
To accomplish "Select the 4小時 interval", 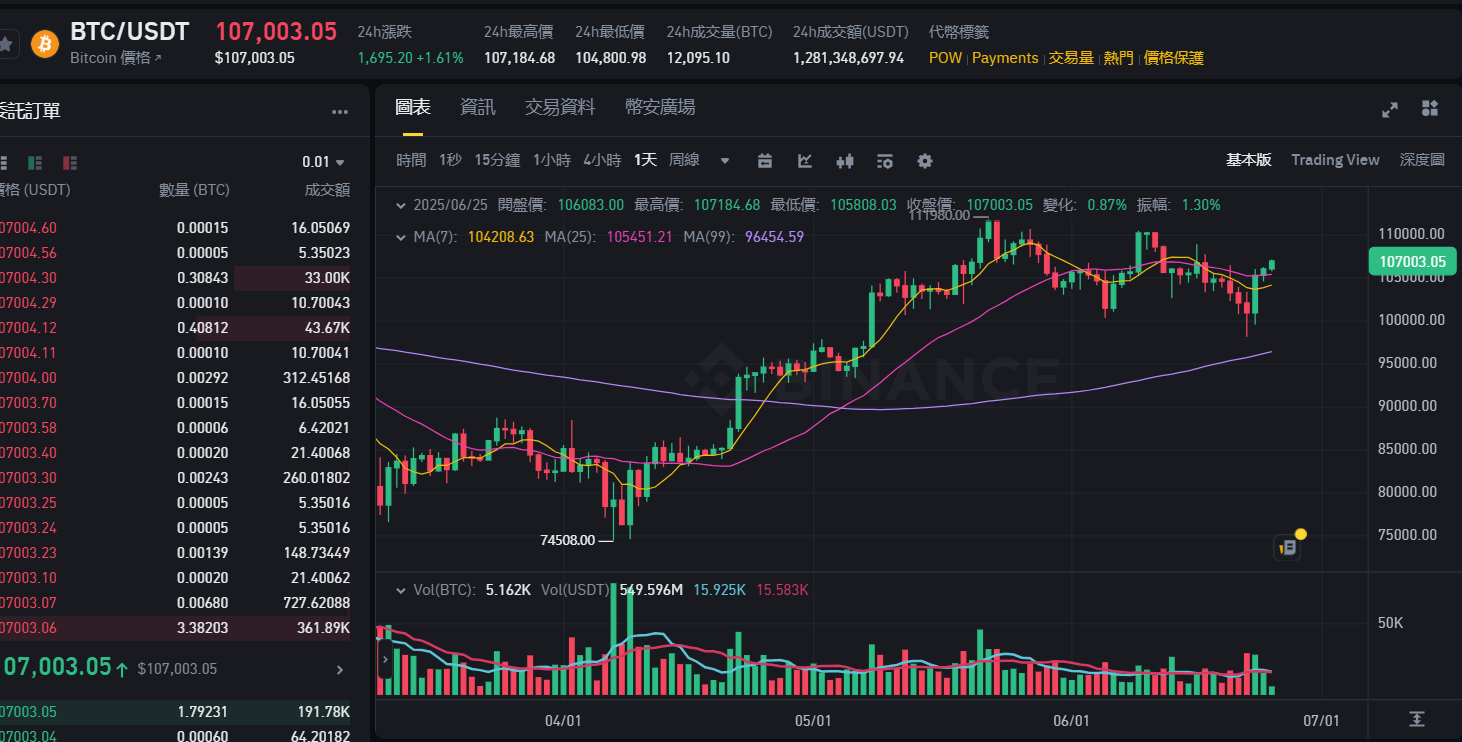I will 602,160.
